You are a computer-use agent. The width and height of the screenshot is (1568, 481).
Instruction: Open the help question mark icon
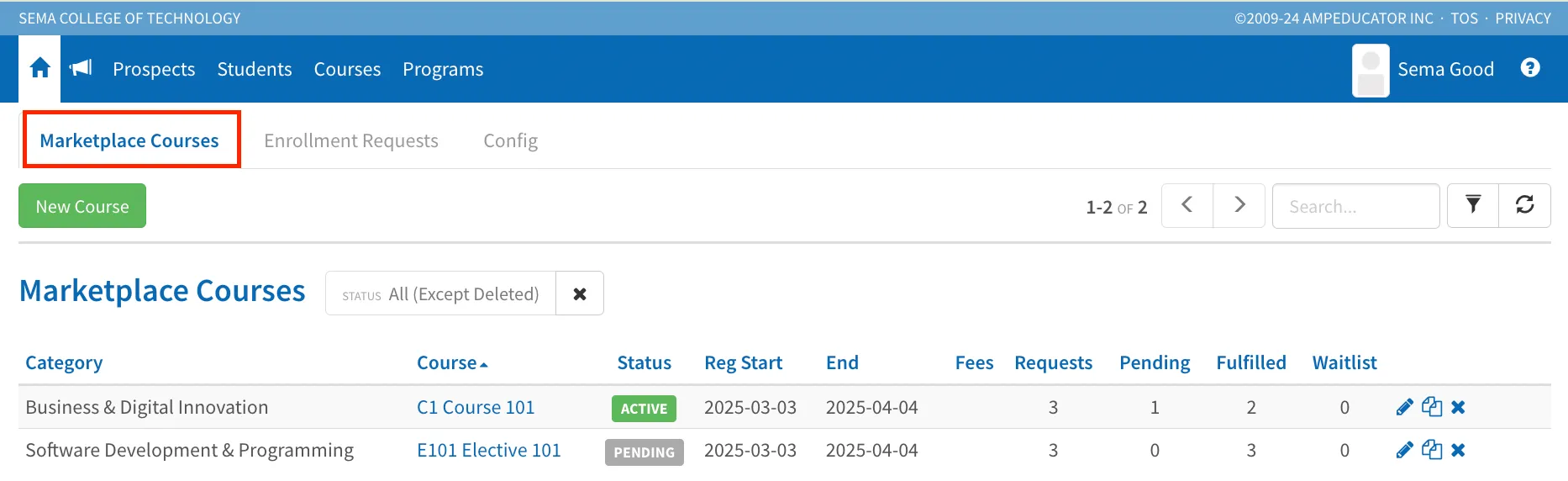click(x=1530, y=68)
